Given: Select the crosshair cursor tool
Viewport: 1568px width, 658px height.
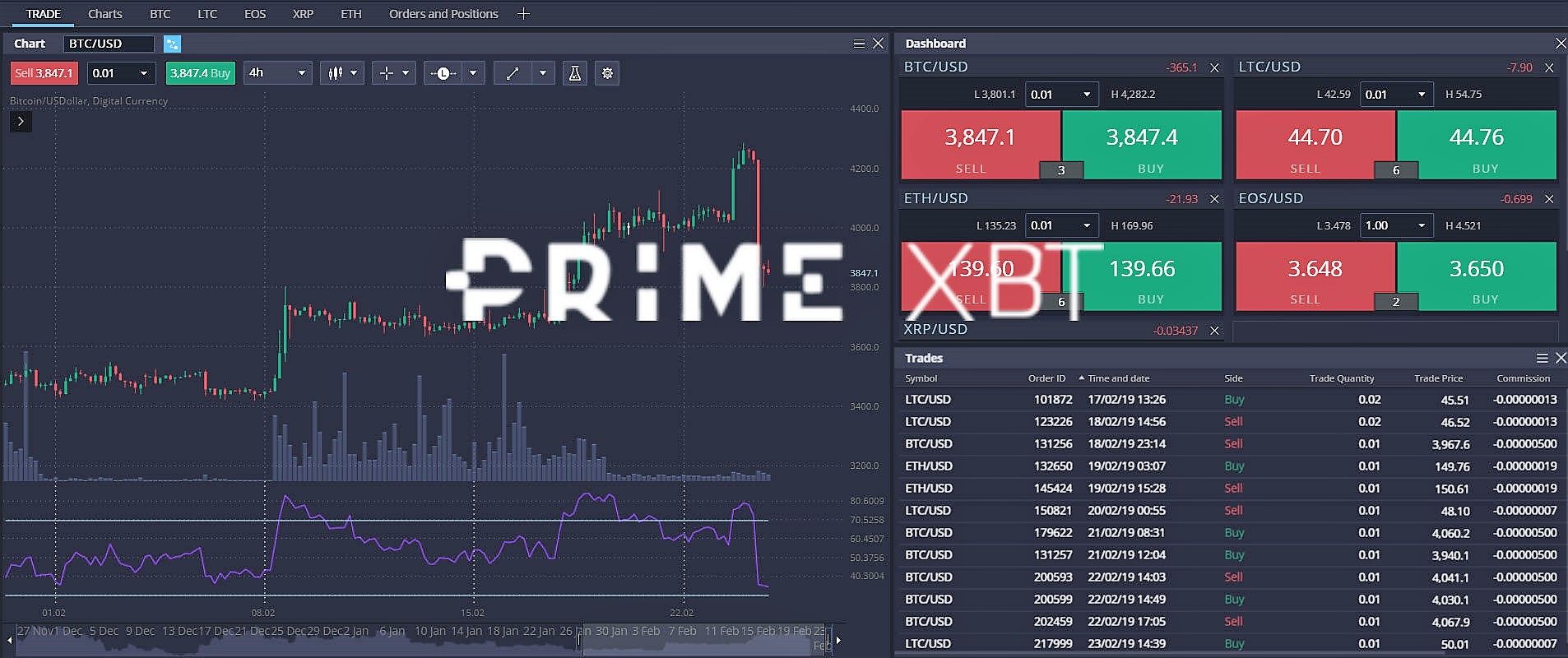Looking at the screenshot, I should click(386, 73).
